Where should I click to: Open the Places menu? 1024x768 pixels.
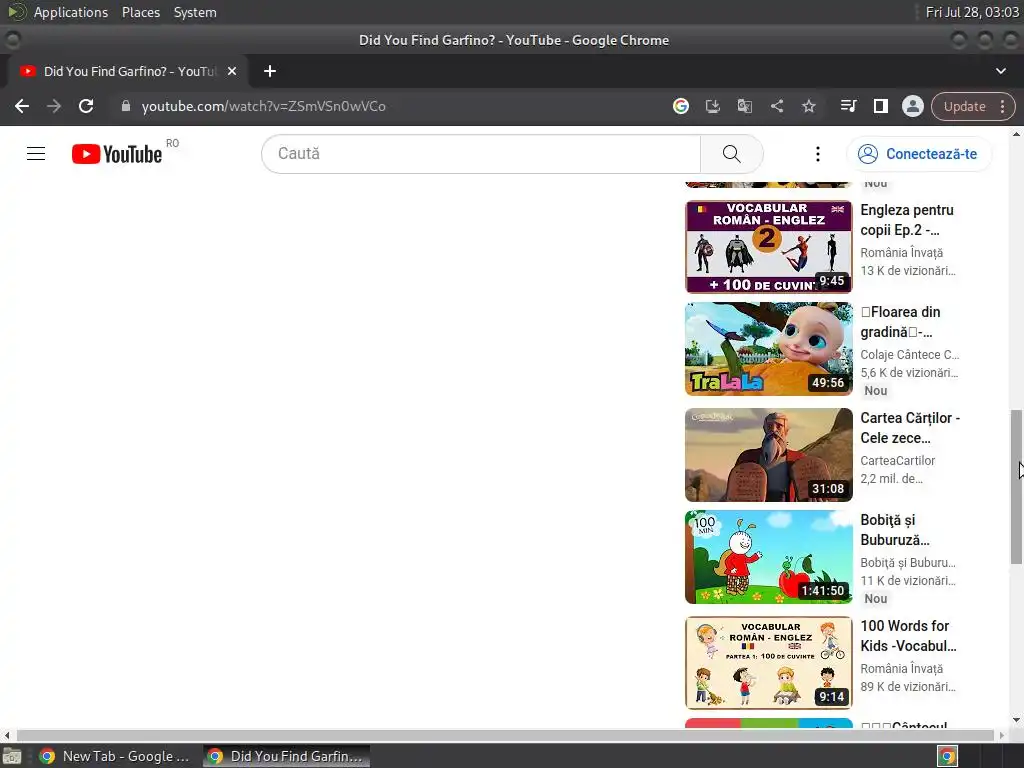click(x=140, y=12)
